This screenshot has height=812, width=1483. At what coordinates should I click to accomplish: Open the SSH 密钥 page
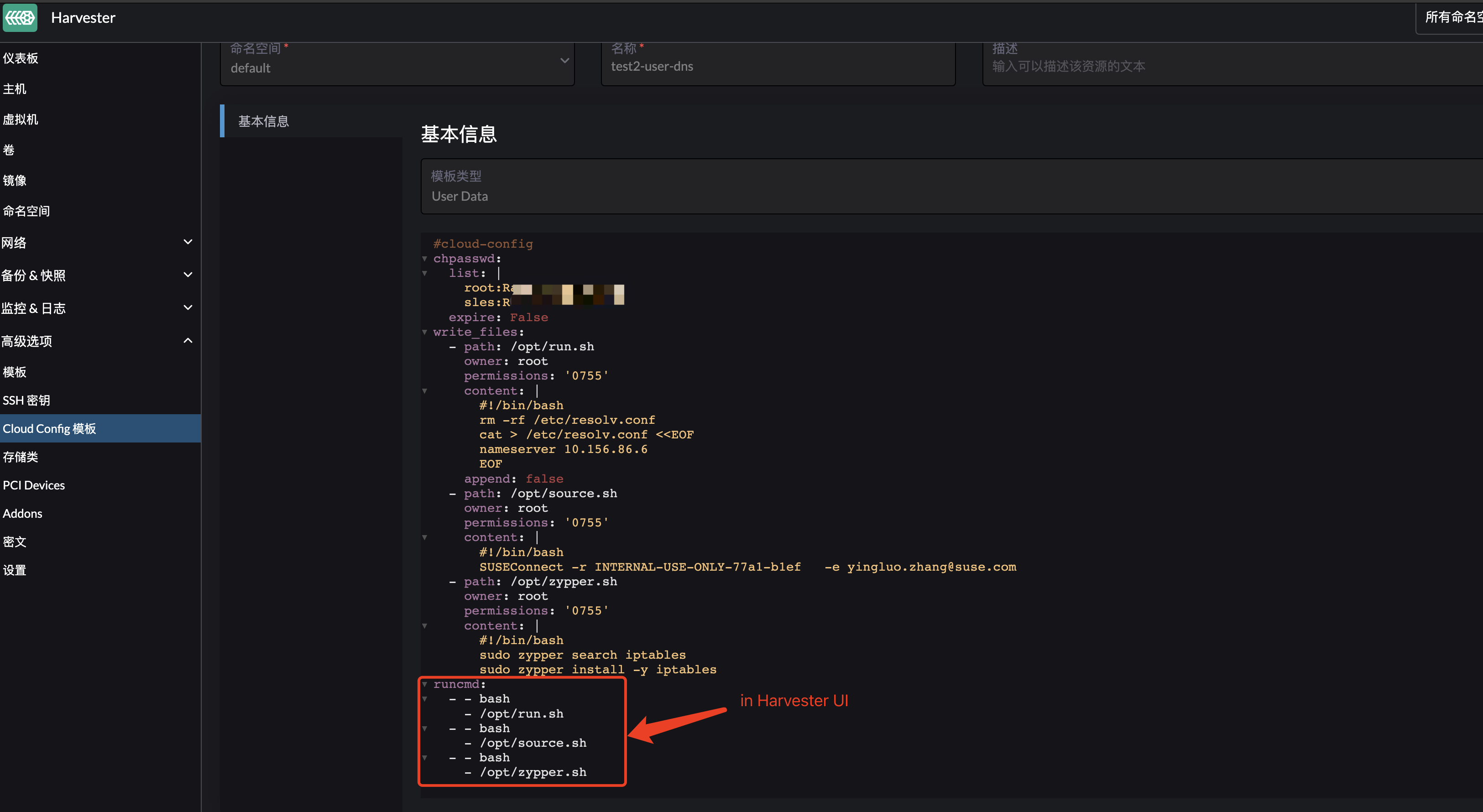point(26,400)
